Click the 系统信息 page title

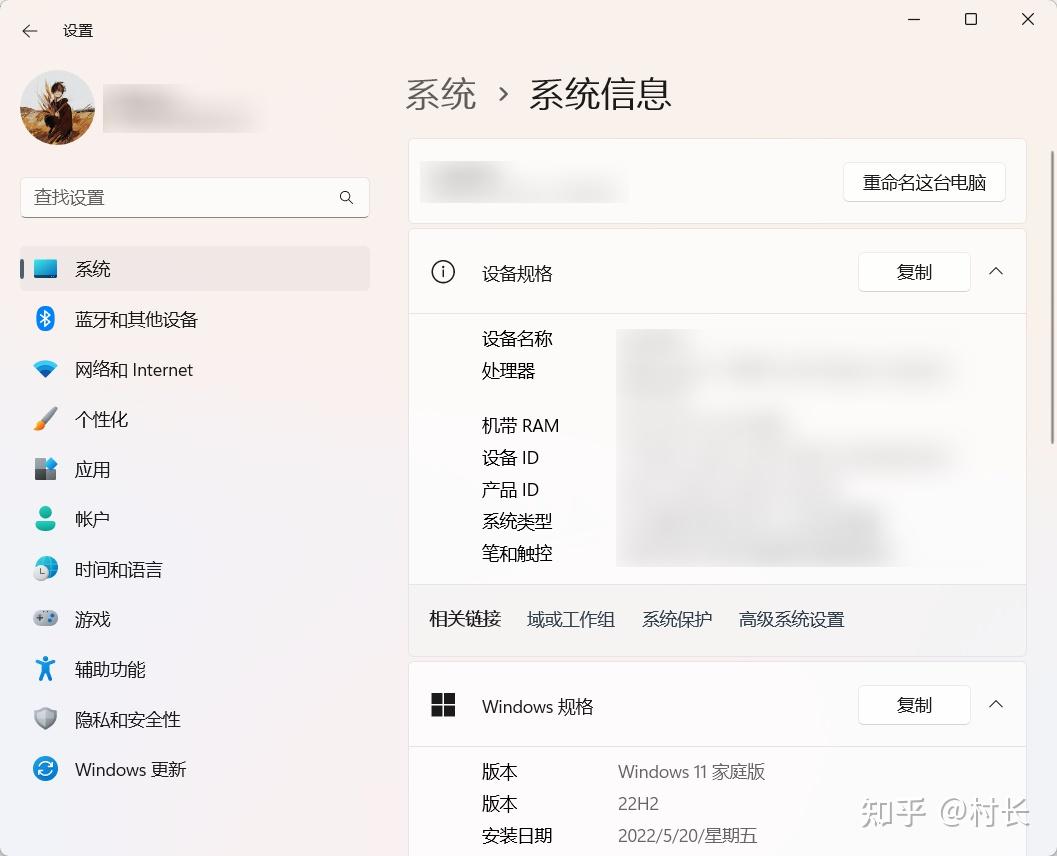click(600, 94)
